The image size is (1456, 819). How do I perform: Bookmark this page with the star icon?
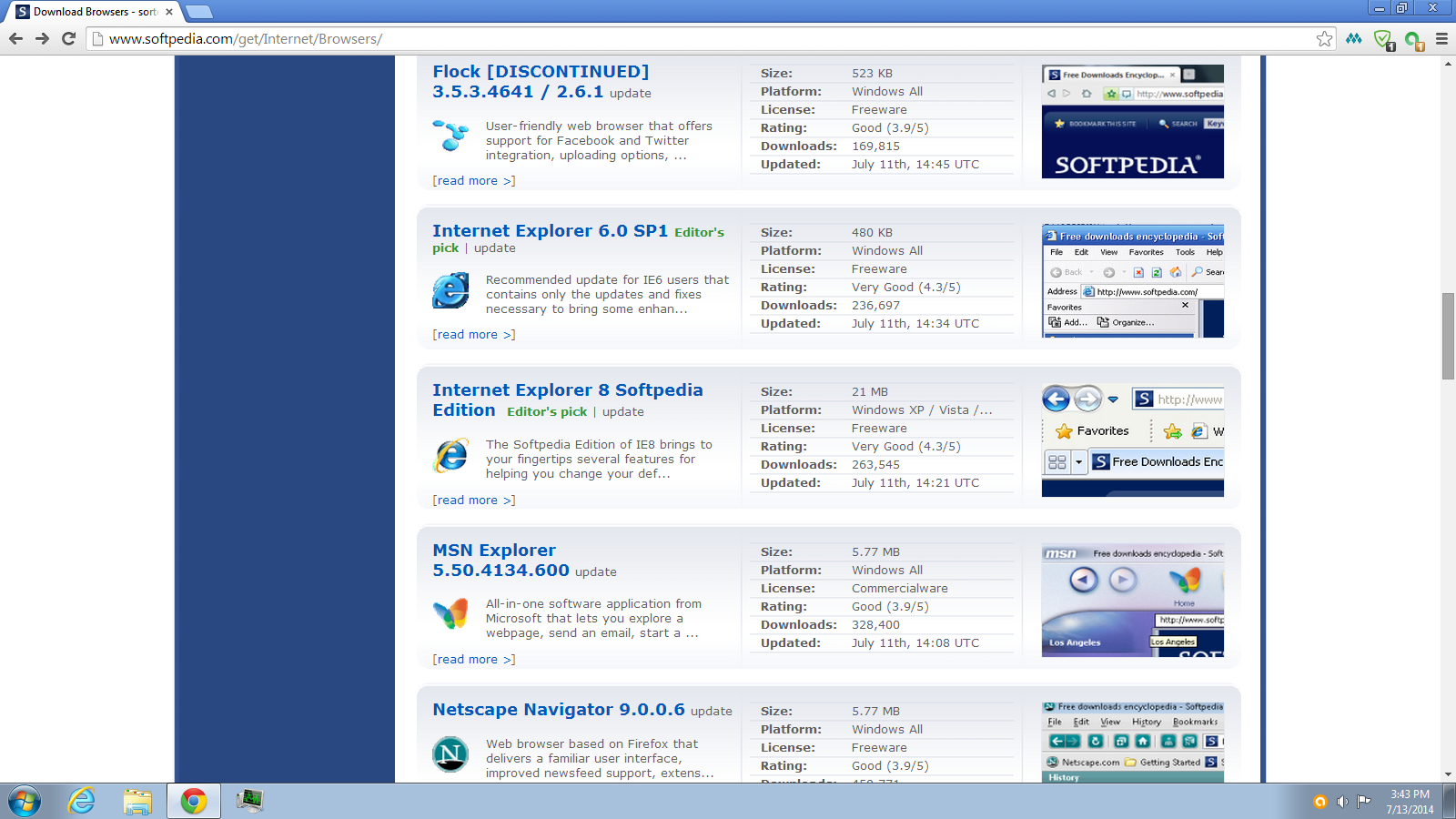click(1324, 38)
